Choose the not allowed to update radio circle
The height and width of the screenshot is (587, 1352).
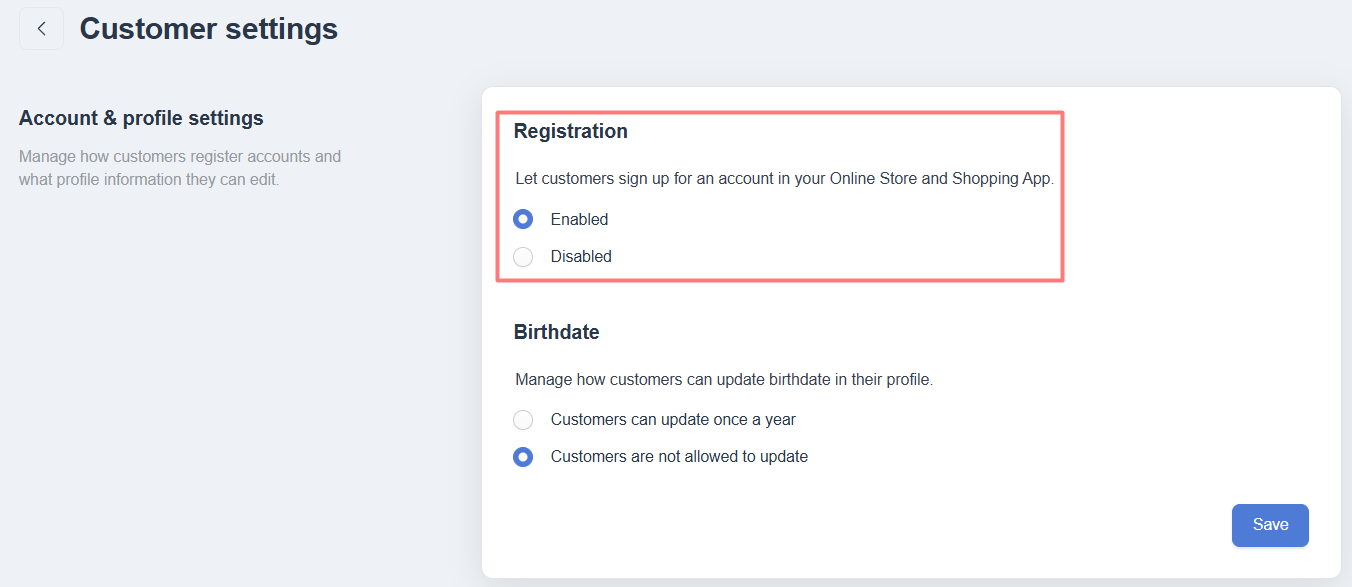tap(523, 457)
